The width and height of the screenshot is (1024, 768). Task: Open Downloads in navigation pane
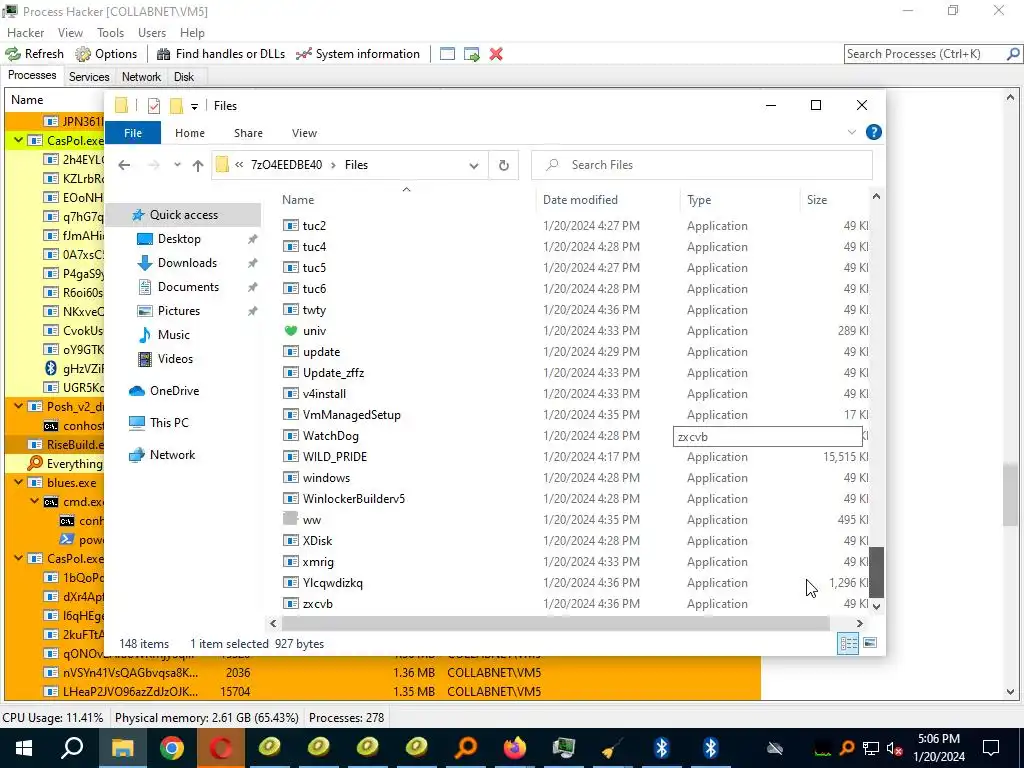[x=187, y=263]
